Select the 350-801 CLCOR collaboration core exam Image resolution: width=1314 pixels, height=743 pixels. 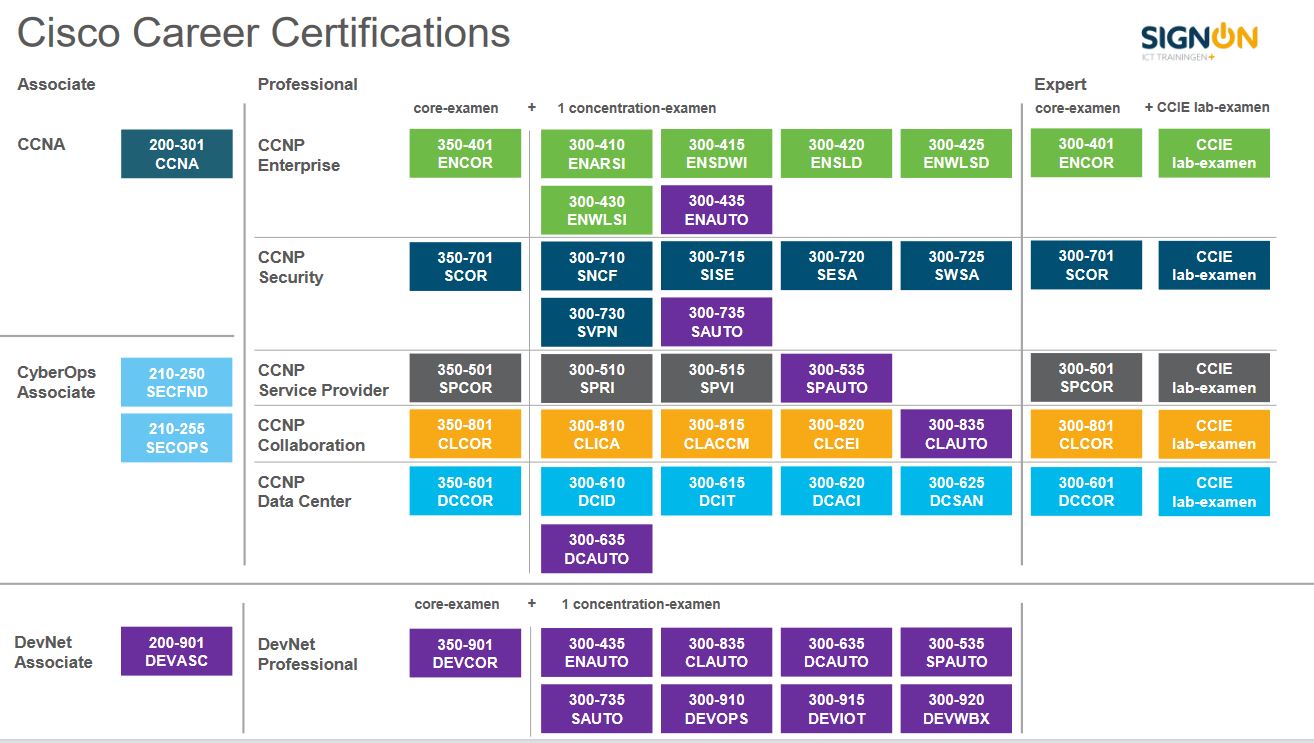point(465,433)
